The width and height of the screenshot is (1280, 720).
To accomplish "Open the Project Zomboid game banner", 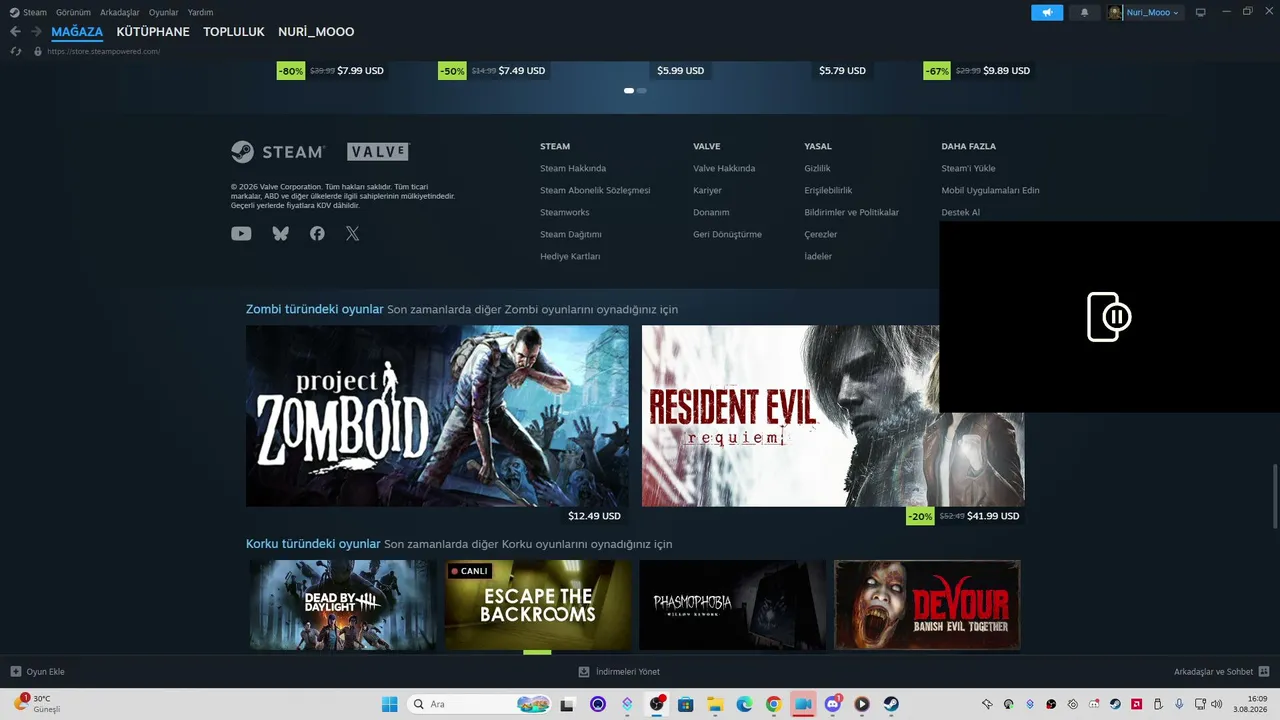I will pyautogui.click(x=437, y=416).
